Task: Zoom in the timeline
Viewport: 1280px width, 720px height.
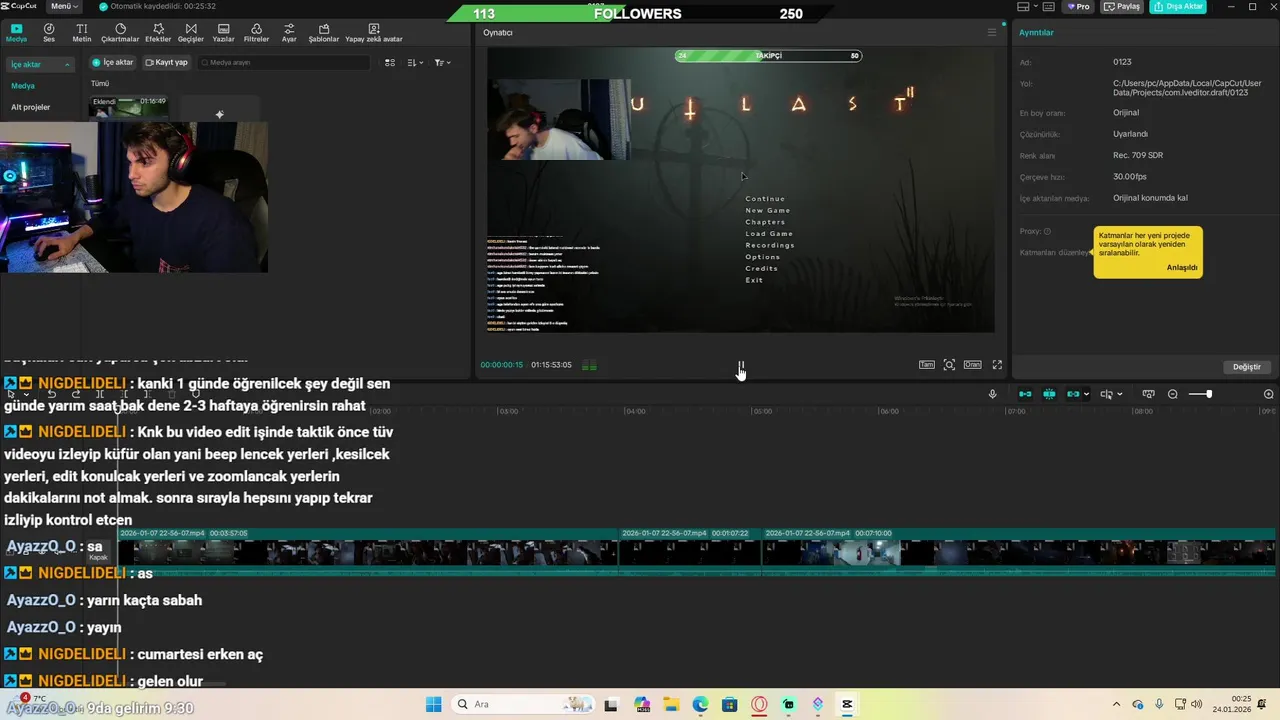Action: point(1269,394)
